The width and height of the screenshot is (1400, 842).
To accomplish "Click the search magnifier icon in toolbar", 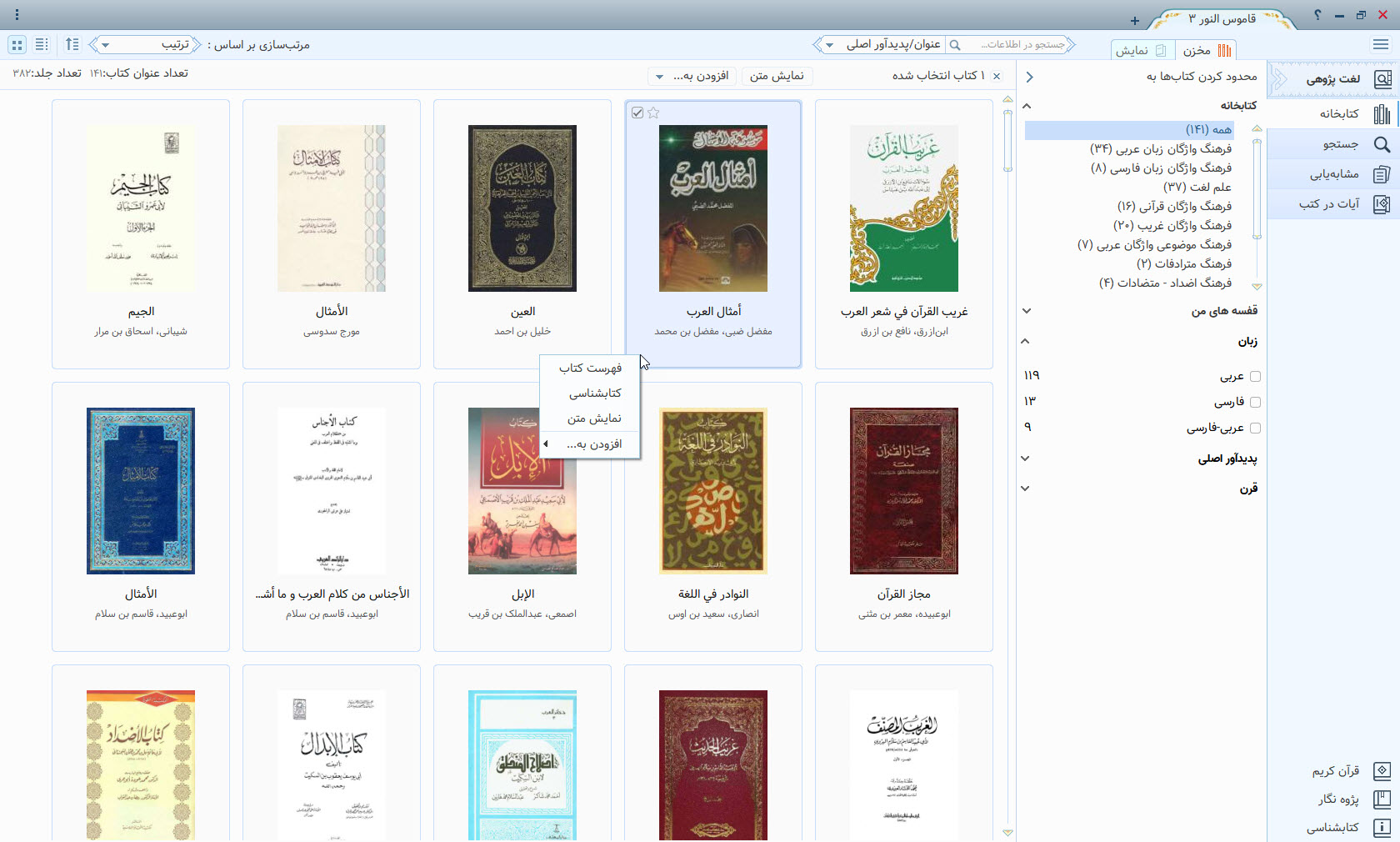I will (955, 44).
